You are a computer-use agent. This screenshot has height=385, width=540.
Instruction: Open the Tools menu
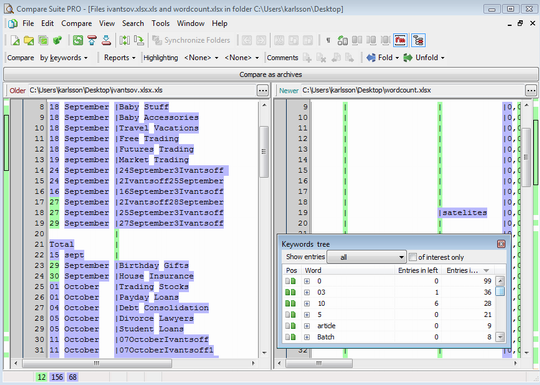[160, 23]
